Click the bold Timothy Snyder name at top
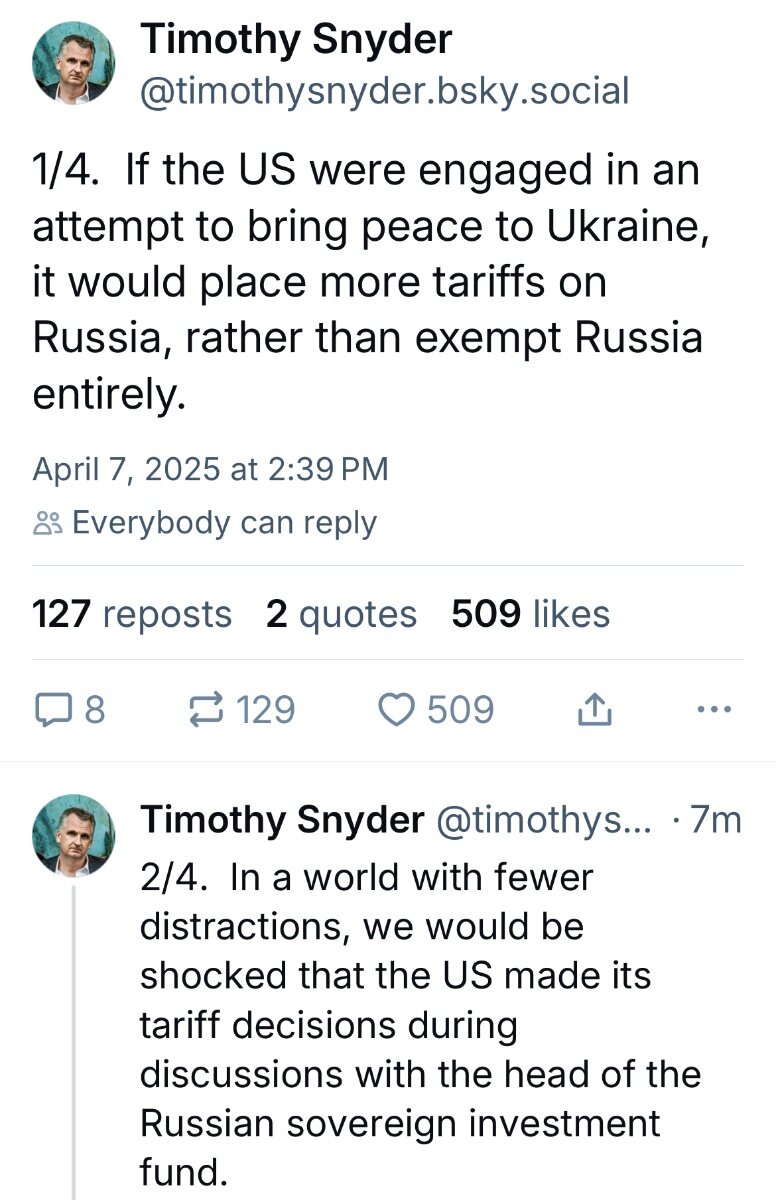776x1200 pixels. pos(296,40)
